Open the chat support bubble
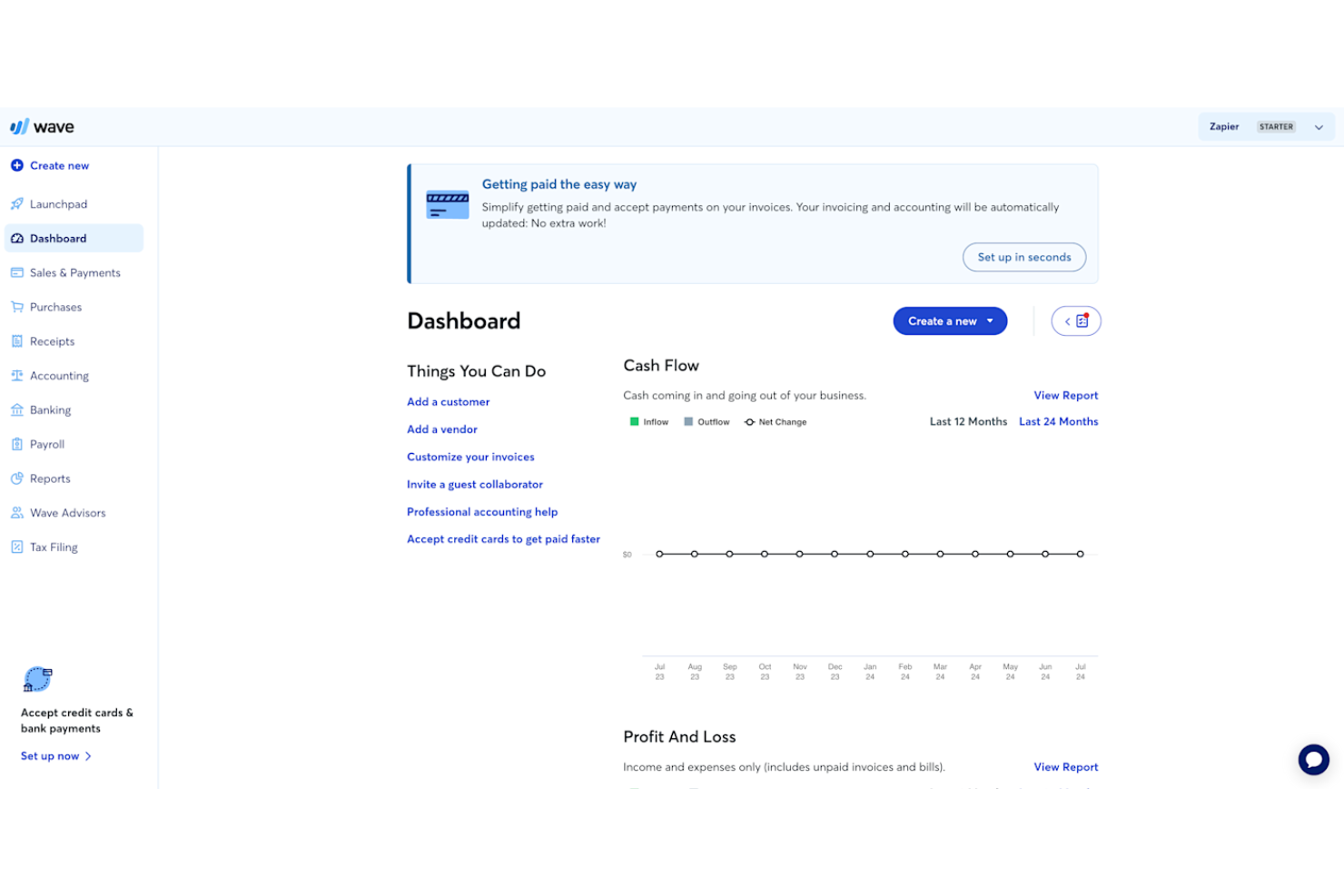 click(1314, 760)
